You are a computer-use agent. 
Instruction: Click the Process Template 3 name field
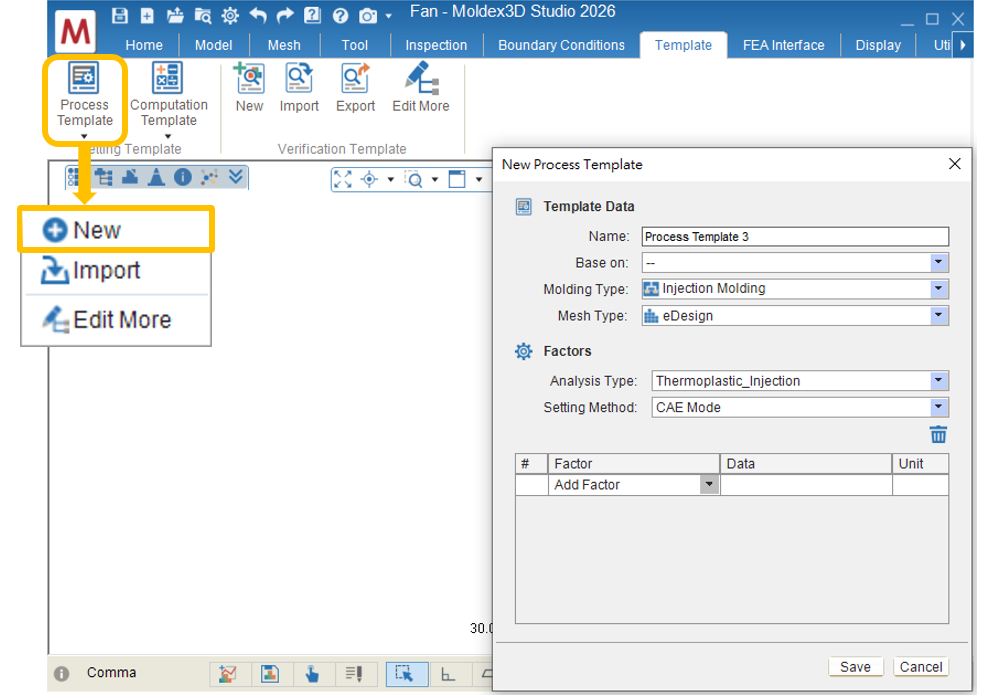pos(795,237)
